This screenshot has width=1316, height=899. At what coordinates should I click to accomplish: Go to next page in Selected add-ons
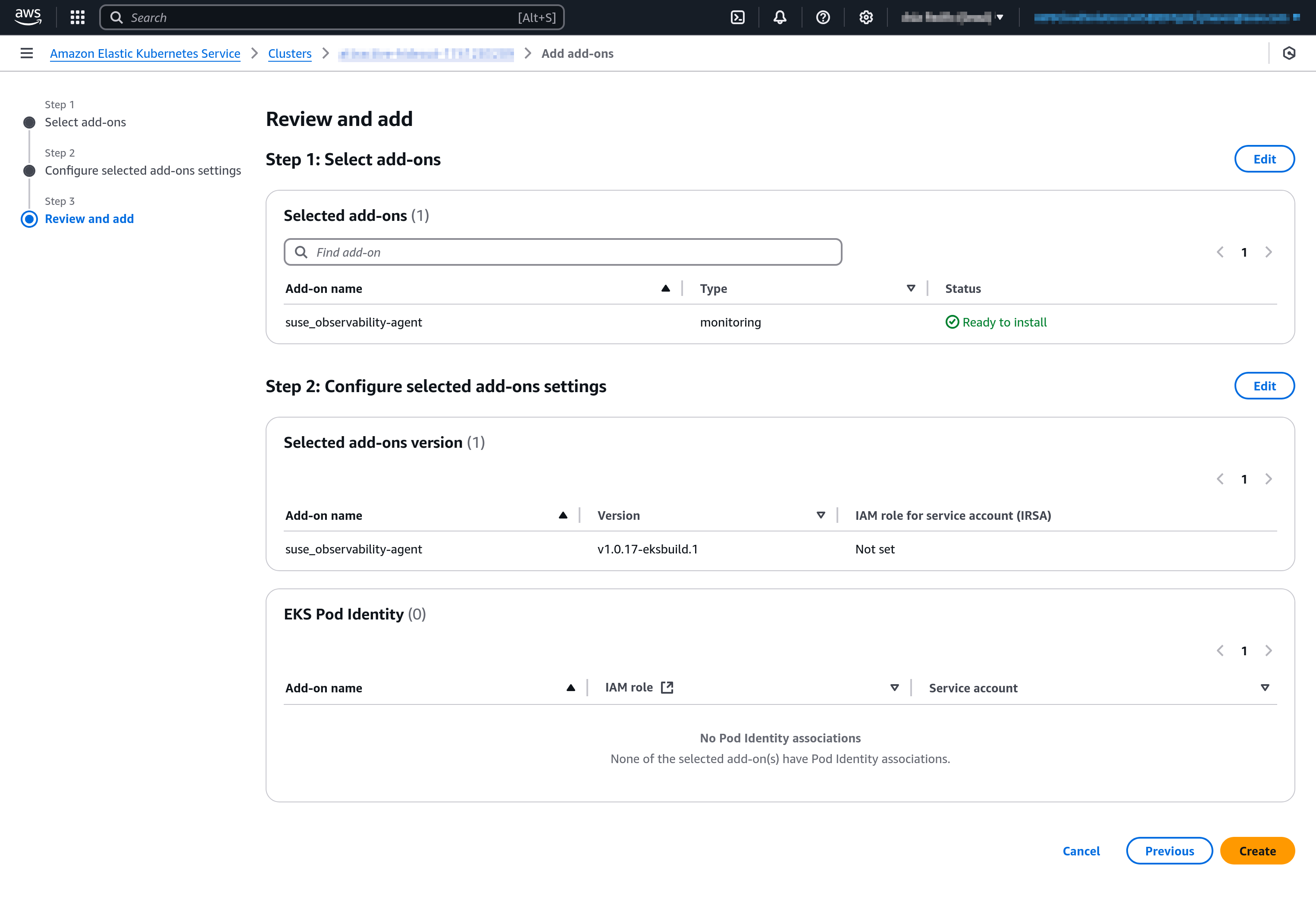(1269, 252)
